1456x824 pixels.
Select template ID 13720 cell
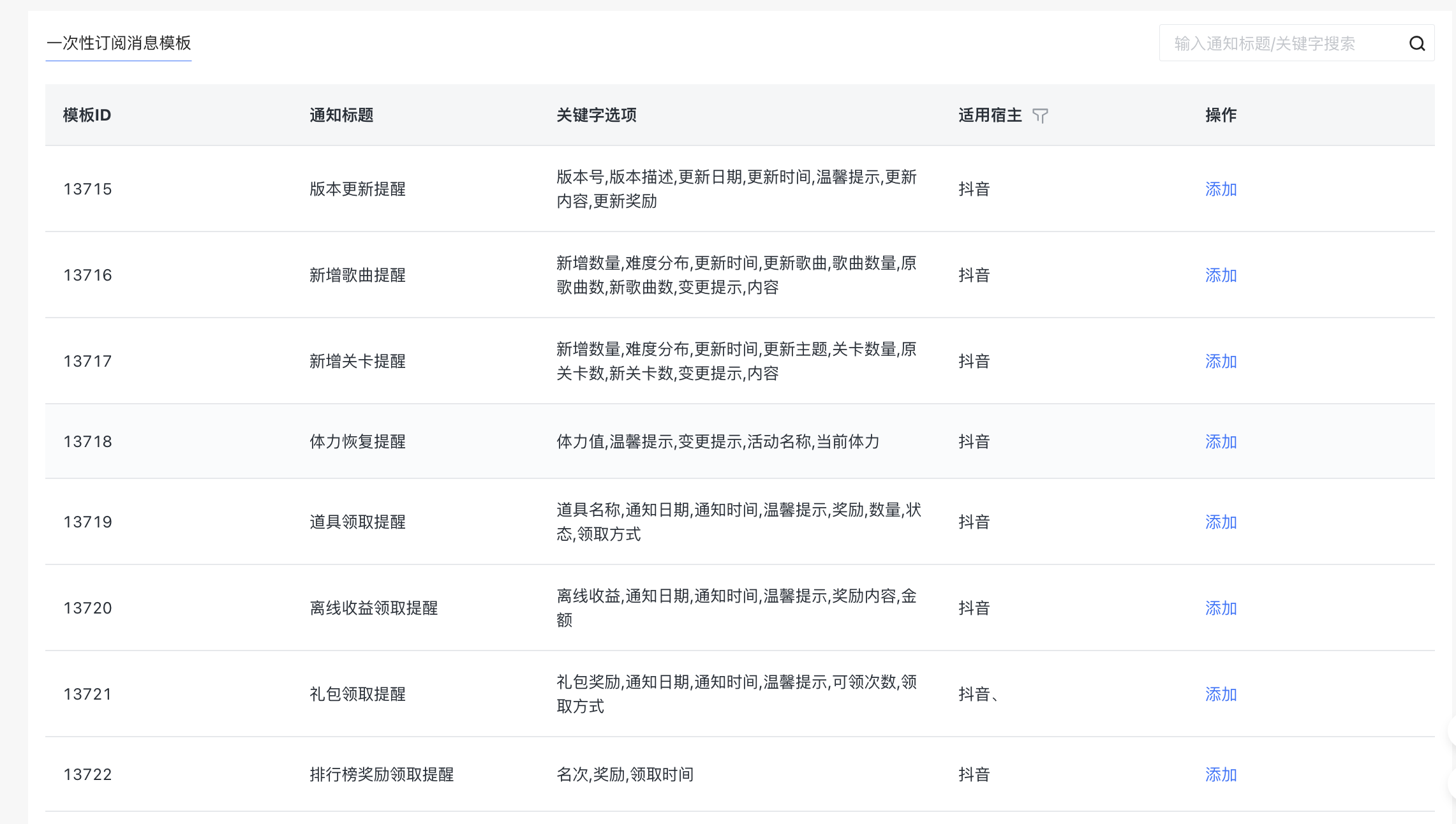coord(87,608)
